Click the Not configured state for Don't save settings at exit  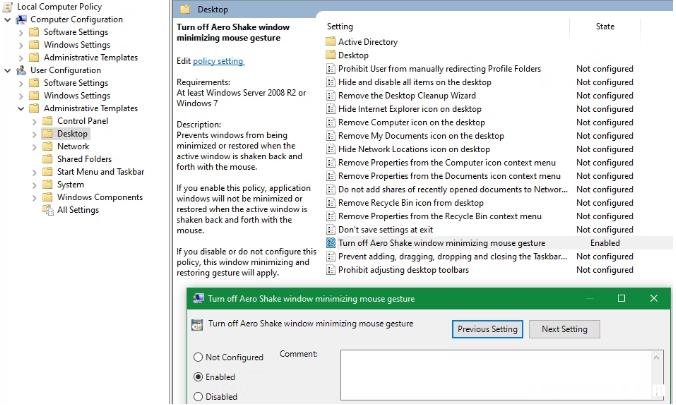[x=605, y=230]
